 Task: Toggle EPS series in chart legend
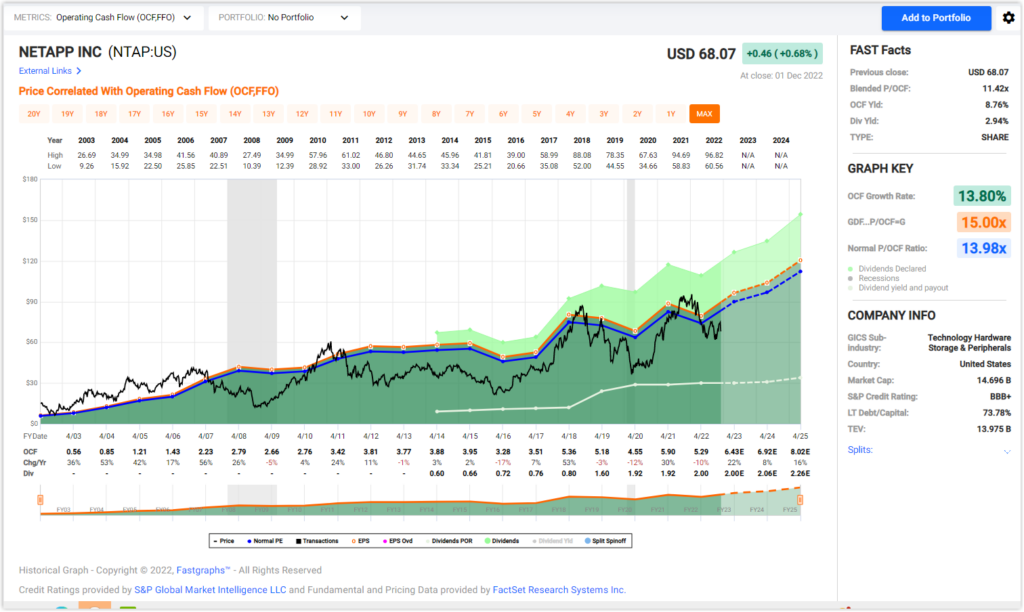[360, 541]
